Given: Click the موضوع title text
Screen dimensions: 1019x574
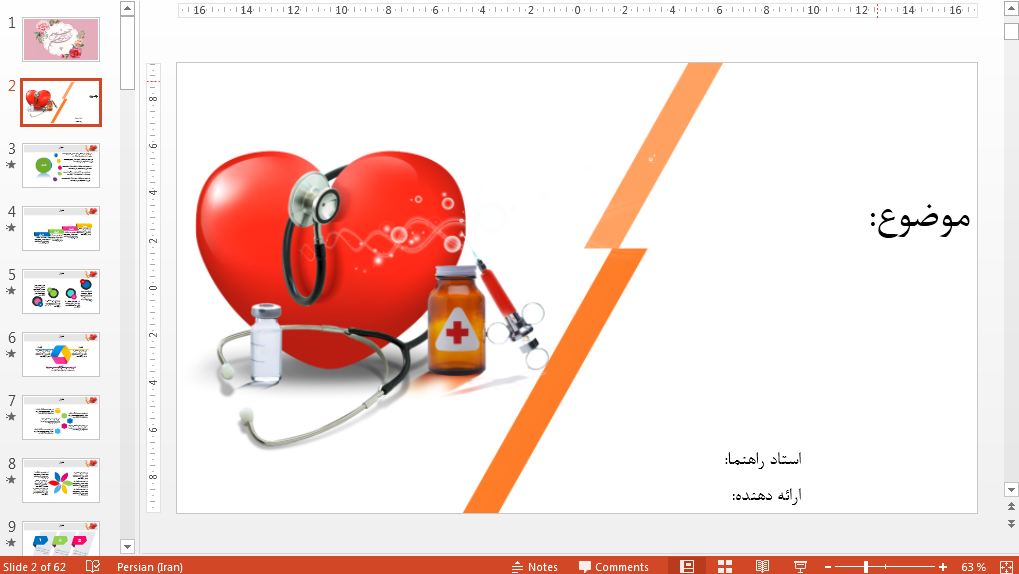Looking at the screenshot, I should [919, 218].
